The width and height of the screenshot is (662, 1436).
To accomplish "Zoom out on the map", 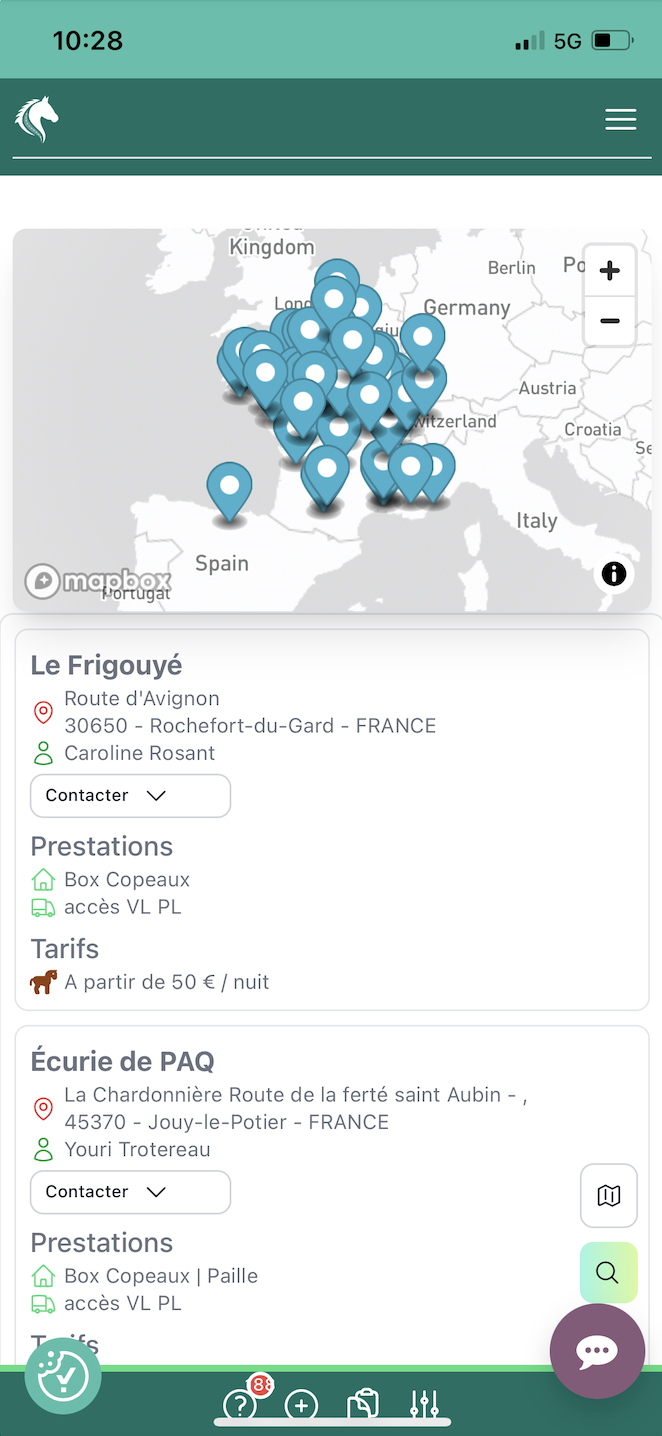I will click(609, 321).
